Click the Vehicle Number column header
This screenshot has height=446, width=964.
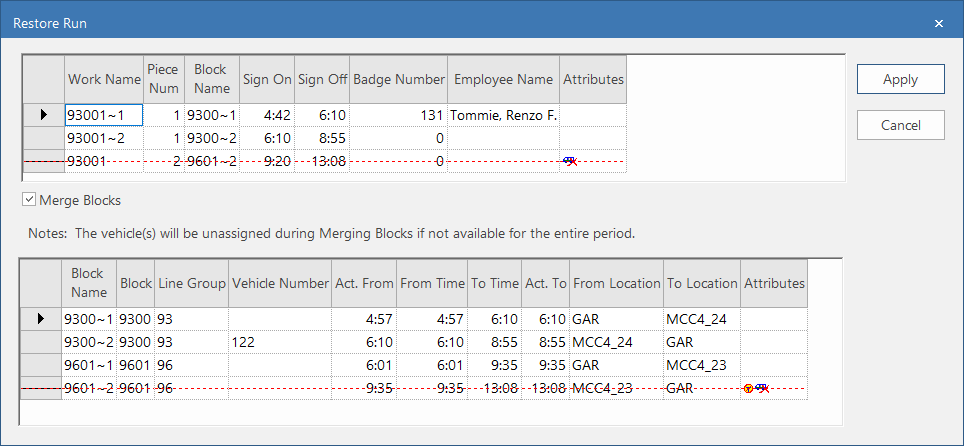click(280, 283)
